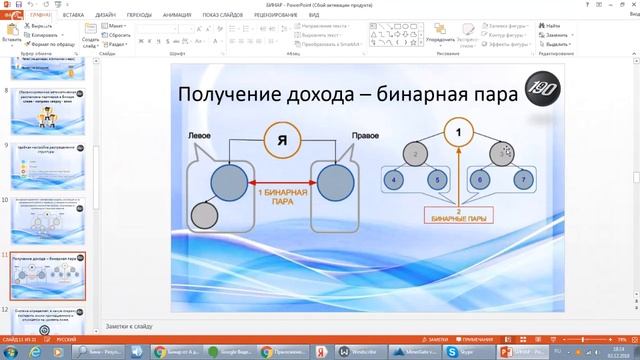Expand the shapes gallery more arrow
The width and height of the screenshot is (640, 360).
click(421, 42)
